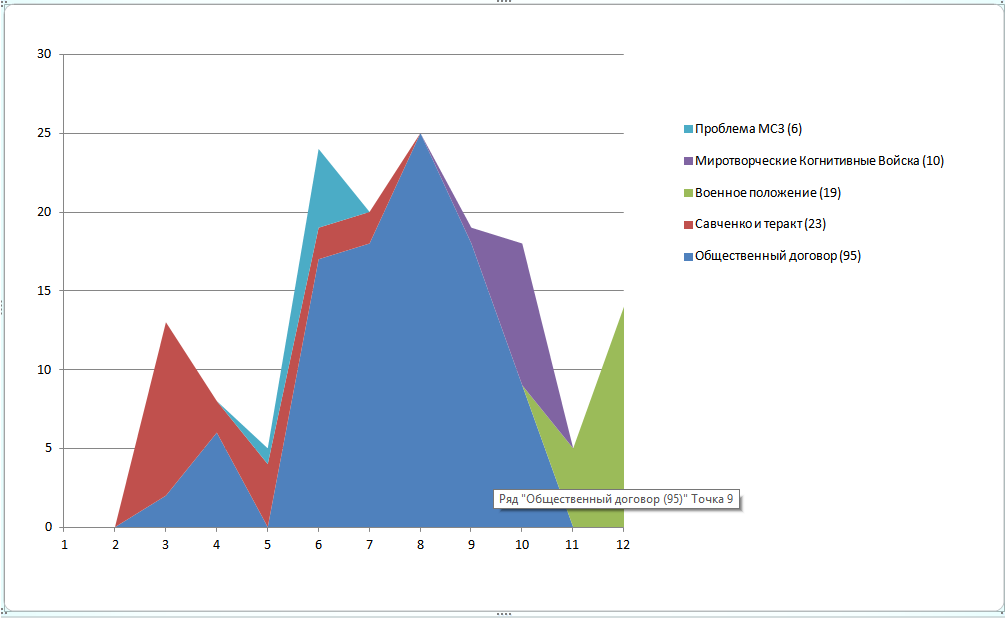Screen dimensions: 1005x618
Task: Click the cyan legend swatch for Проблема МСЗ
Action: (x=688, y=129)
